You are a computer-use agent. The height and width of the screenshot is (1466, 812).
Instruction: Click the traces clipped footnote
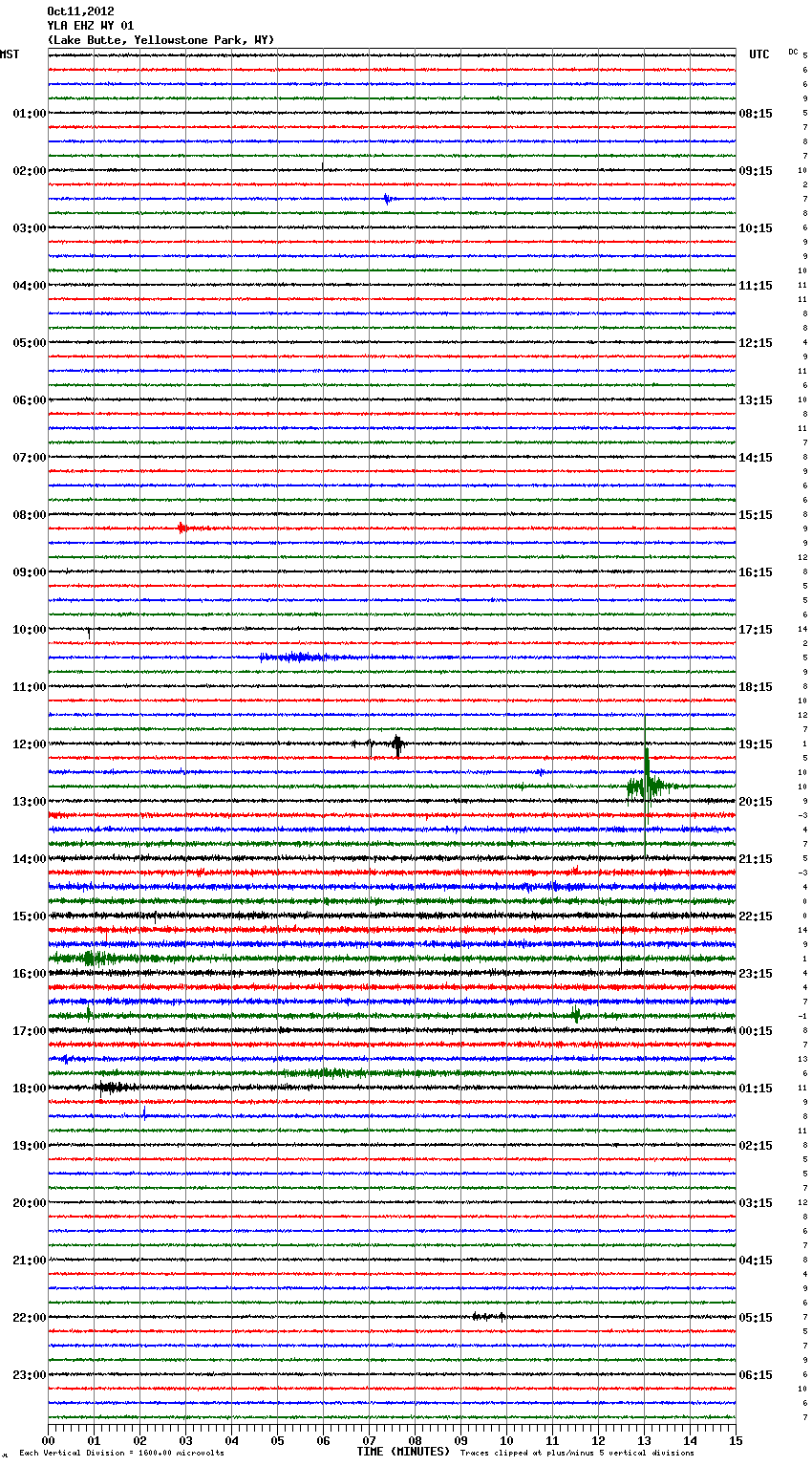[577, 1453]
